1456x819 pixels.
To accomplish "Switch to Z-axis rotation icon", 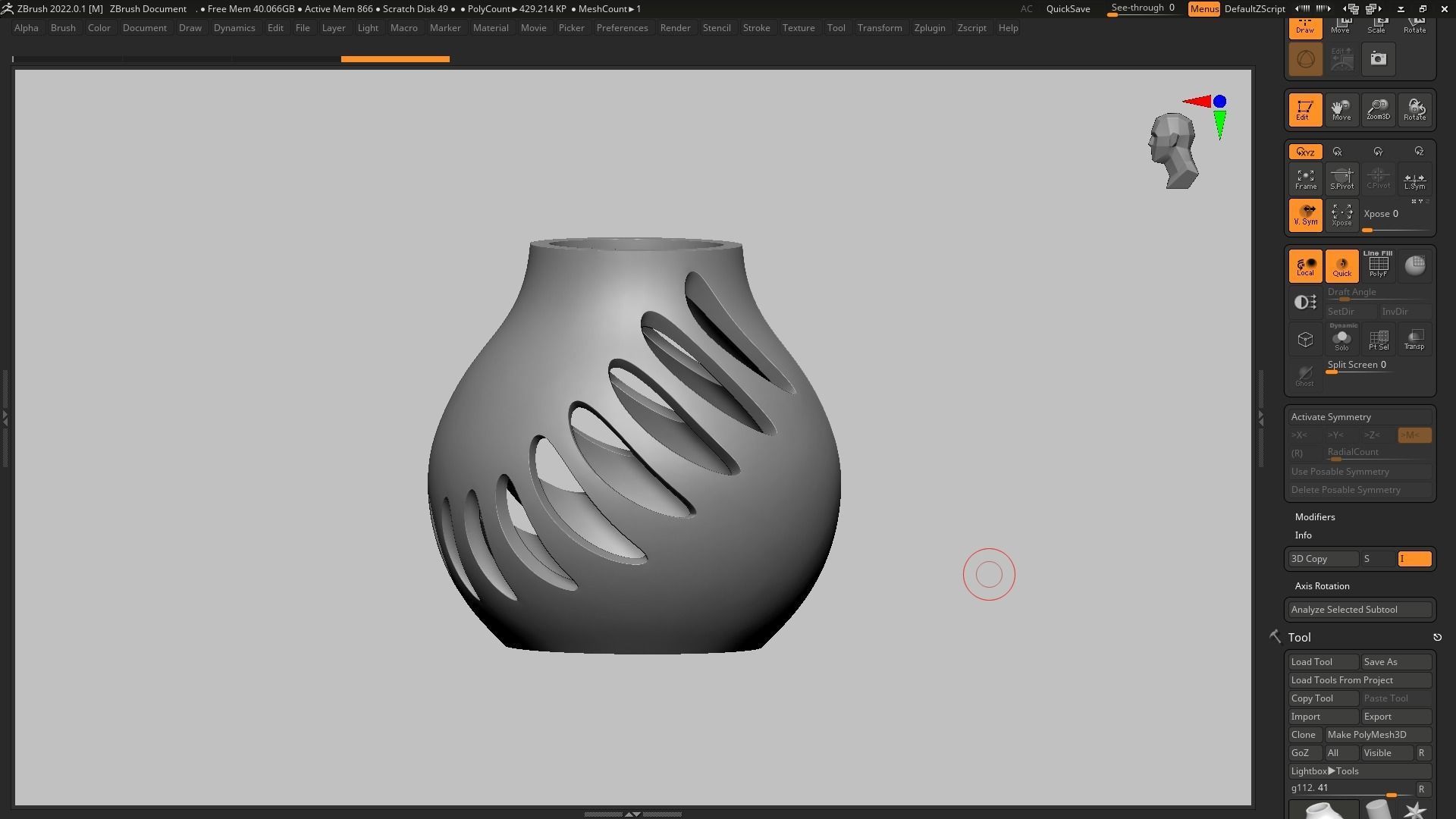I will 1419,152.
